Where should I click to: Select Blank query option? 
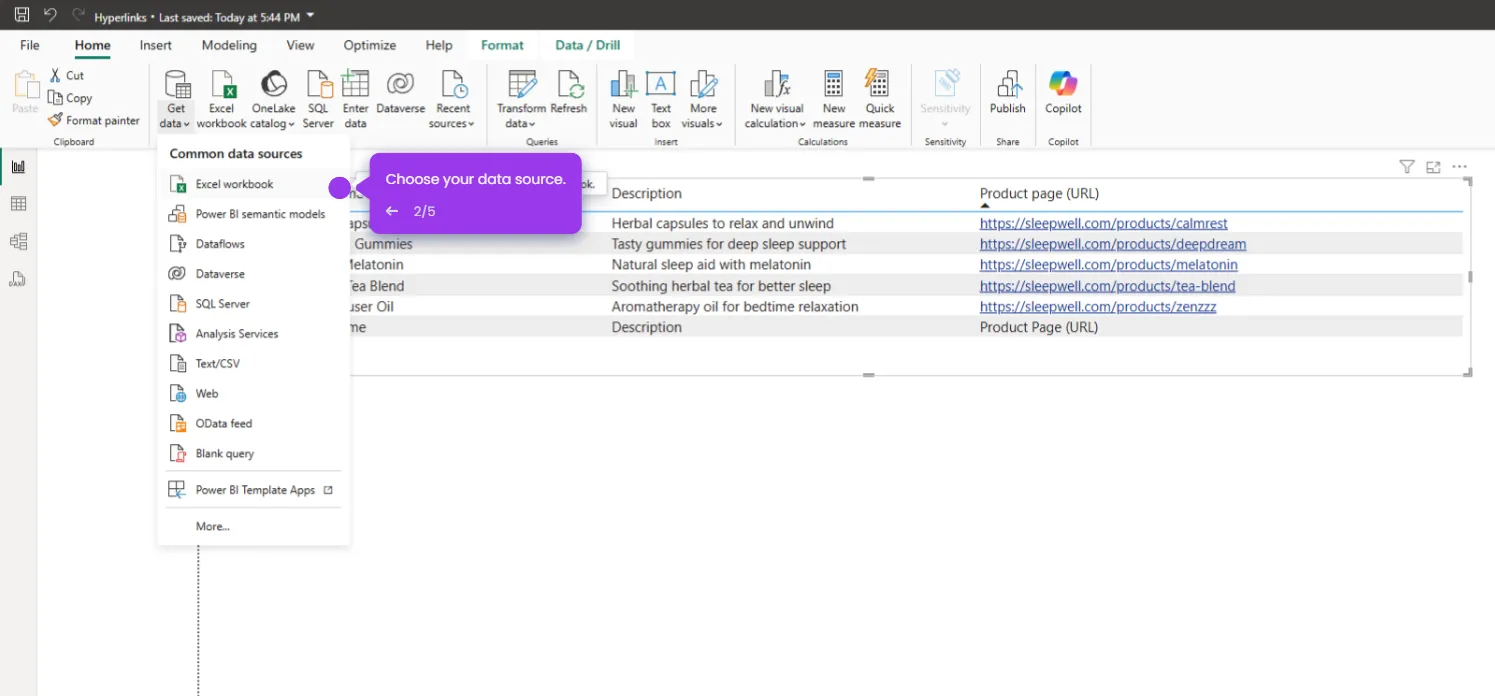(x=253, y=454)
